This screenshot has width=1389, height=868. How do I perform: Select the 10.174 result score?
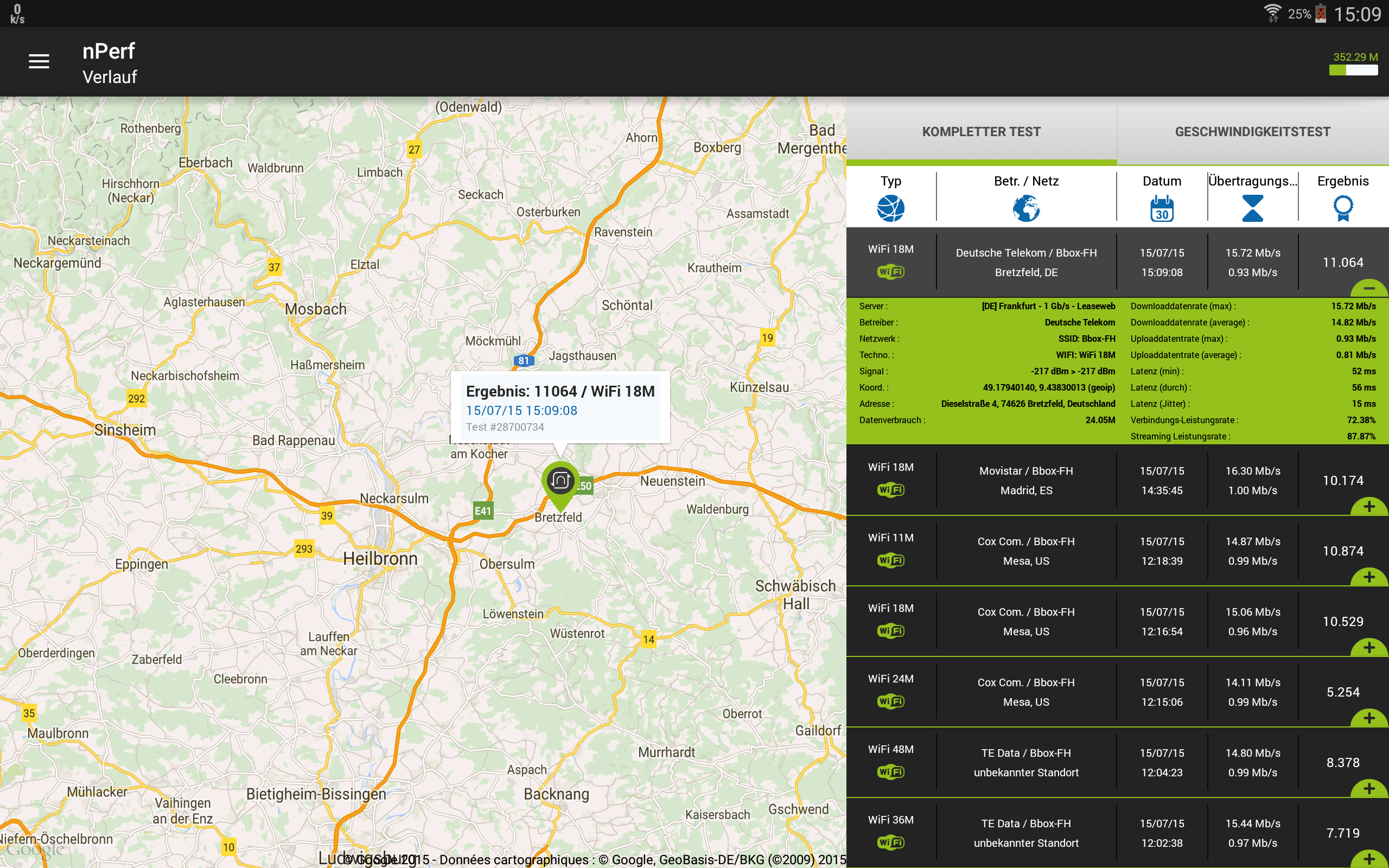tap(1343, 481)
